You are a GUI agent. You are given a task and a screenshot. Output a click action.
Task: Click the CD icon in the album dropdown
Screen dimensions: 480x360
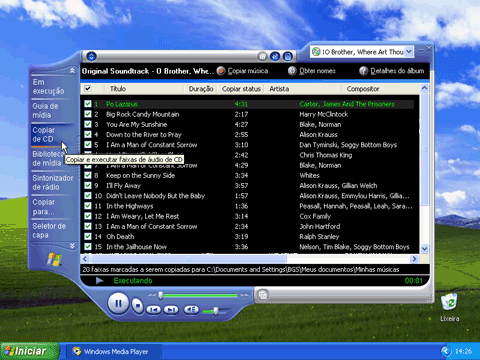316,52
